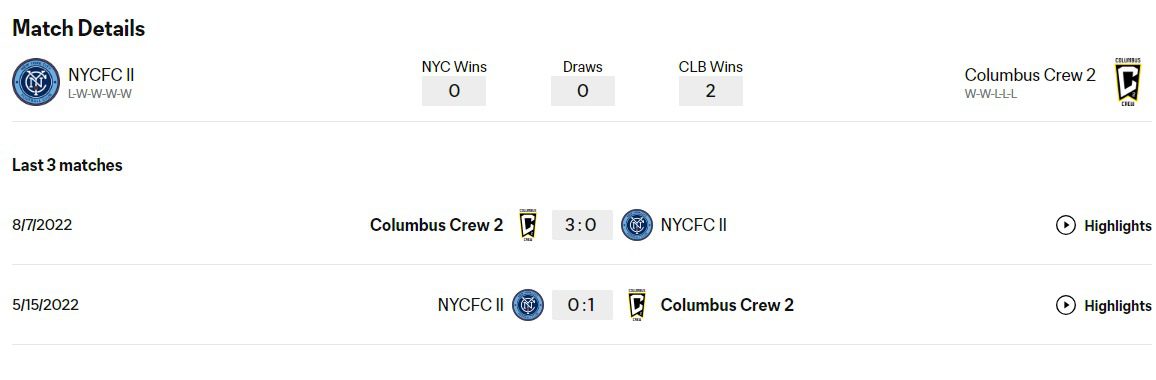Open NYCFC II team name in header

pyautogui.click(x=101, y=75)
